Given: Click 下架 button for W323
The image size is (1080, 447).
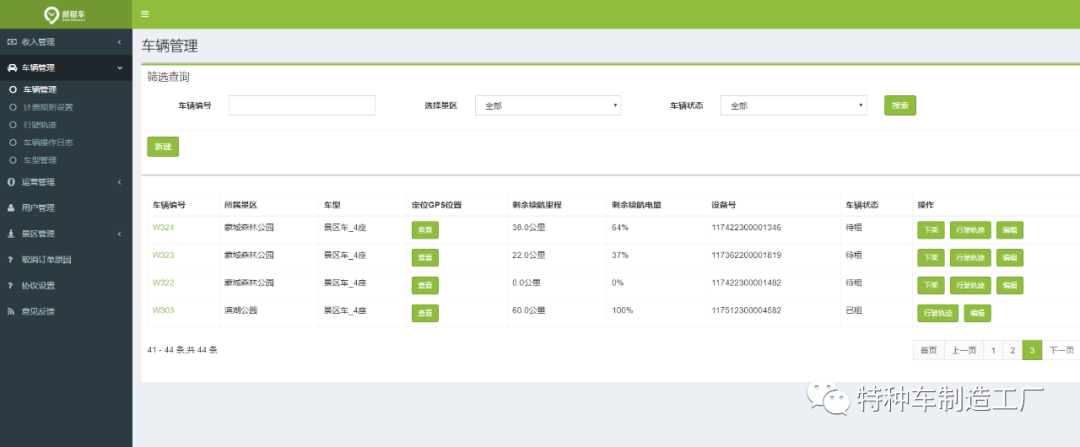Looking at the screenshot, I should click(x=931, y=258).
